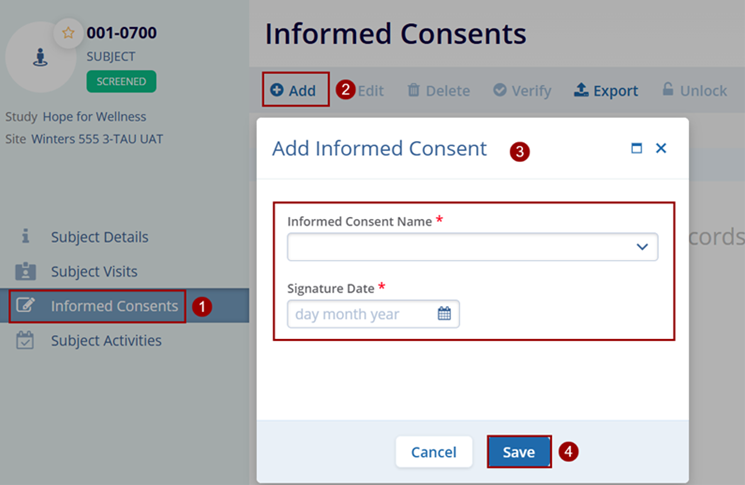This screenshot has height=485, width=745.
Task: Click the Informed Consents edit icon in sidebar
Action: 26,306
